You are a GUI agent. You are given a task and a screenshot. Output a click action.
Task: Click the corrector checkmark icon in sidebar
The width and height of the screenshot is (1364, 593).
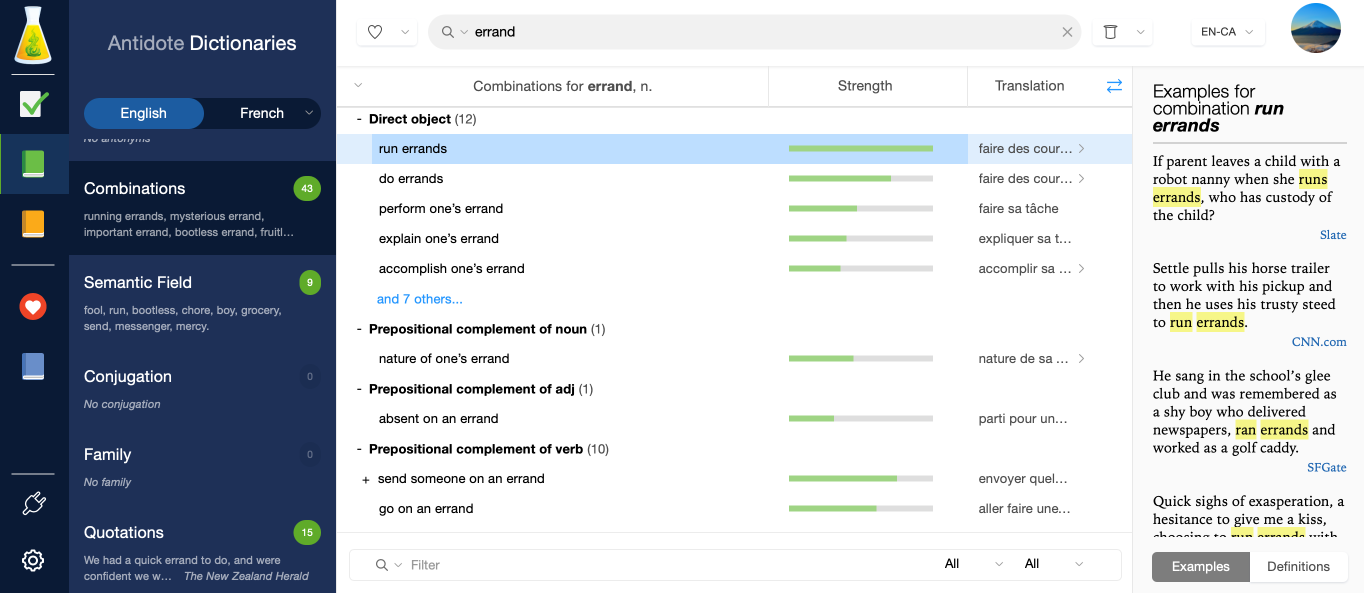[x=33, y=104]
